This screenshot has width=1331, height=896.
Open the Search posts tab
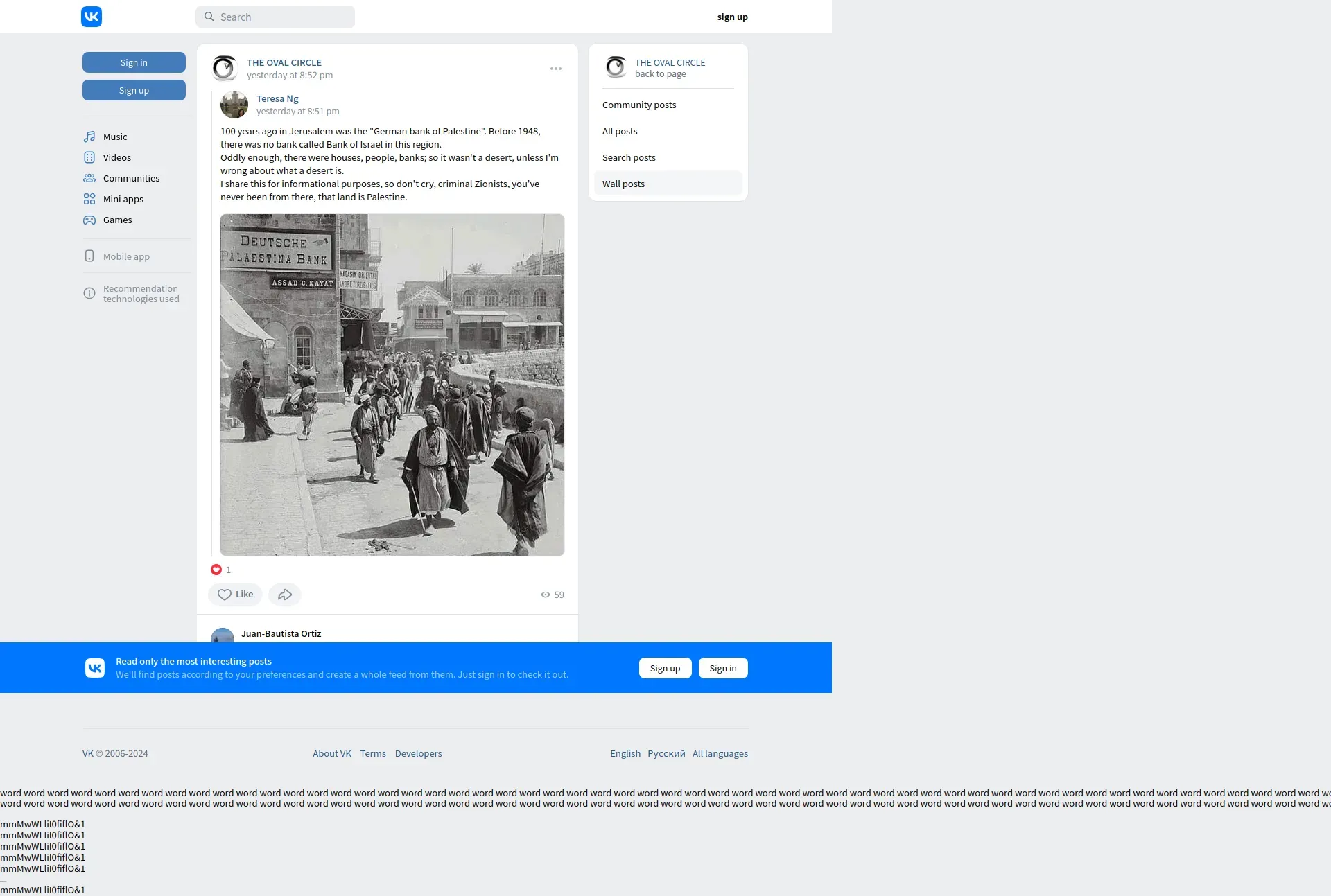pos(629,157)
